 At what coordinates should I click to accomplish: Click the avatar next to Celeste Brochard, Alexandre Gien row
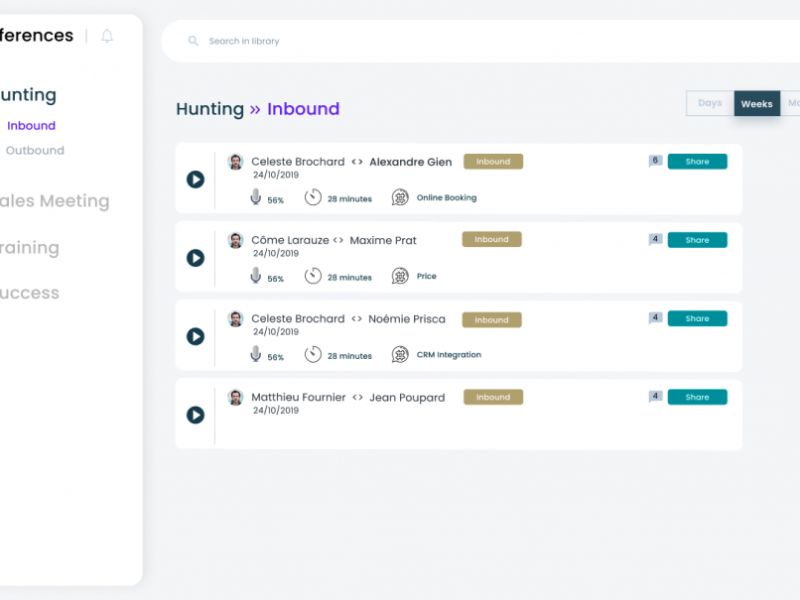click(235, 162)
